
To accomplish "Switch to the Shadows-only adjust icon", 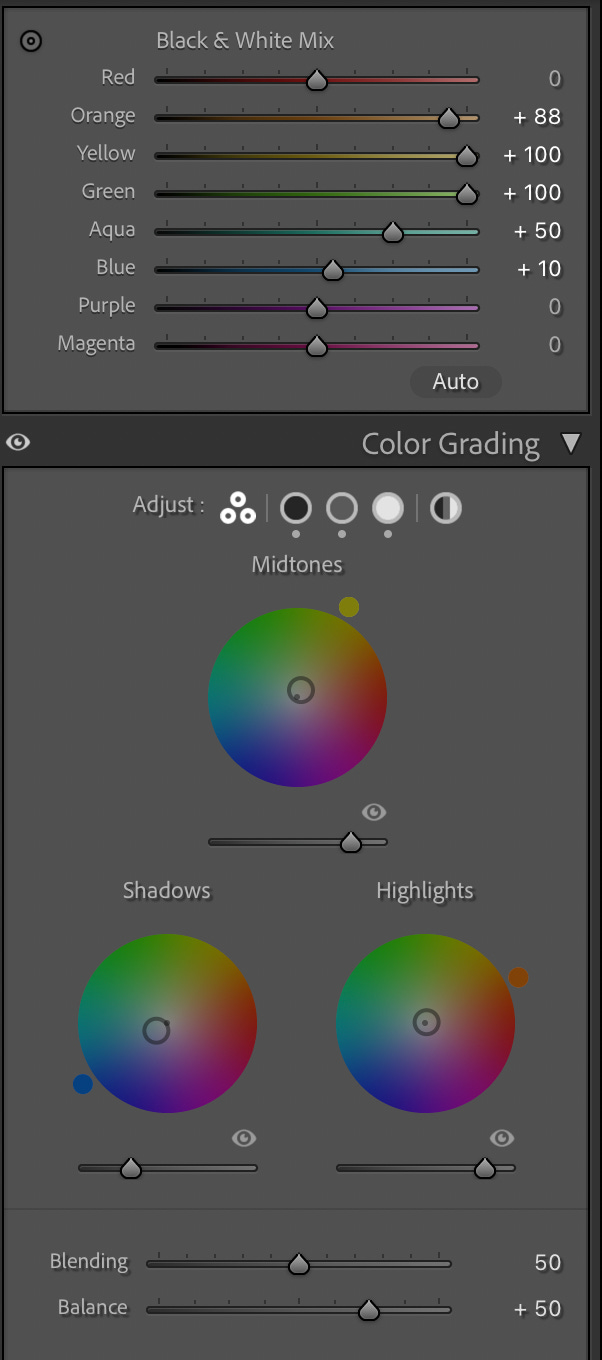I will 296,508.
